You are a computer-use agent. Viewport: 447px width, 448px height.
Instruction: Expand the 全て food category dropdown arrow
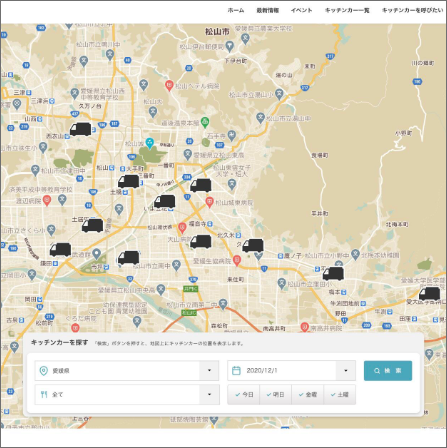coord(209,394)
